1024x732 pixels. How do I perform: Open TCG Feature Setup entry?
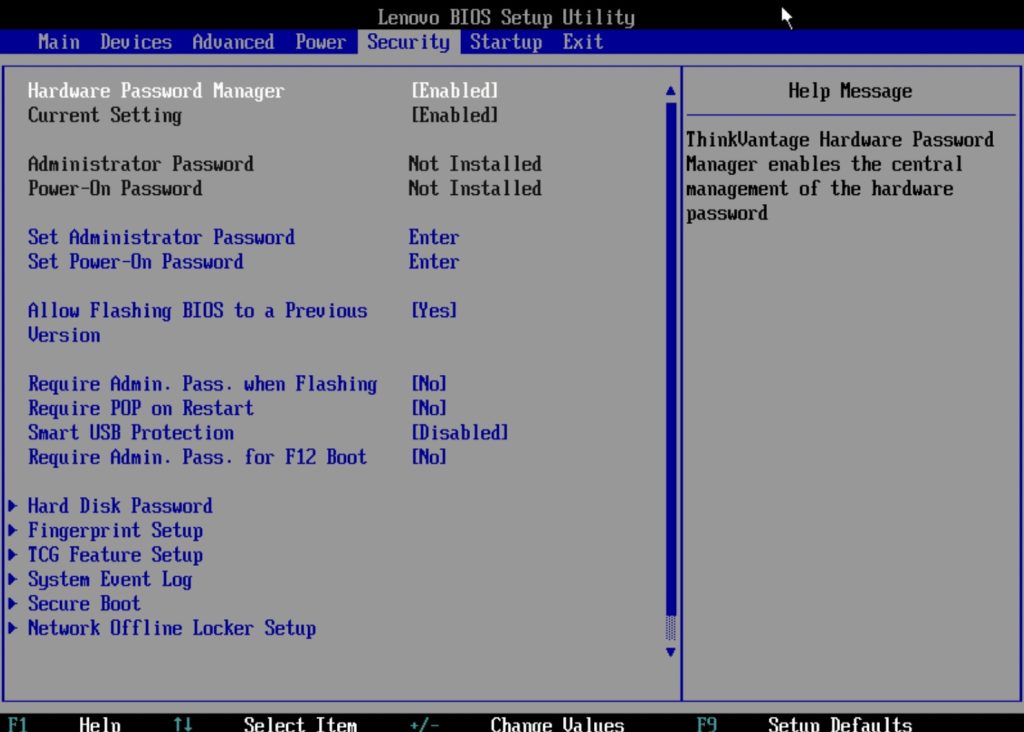pos(116,555)
